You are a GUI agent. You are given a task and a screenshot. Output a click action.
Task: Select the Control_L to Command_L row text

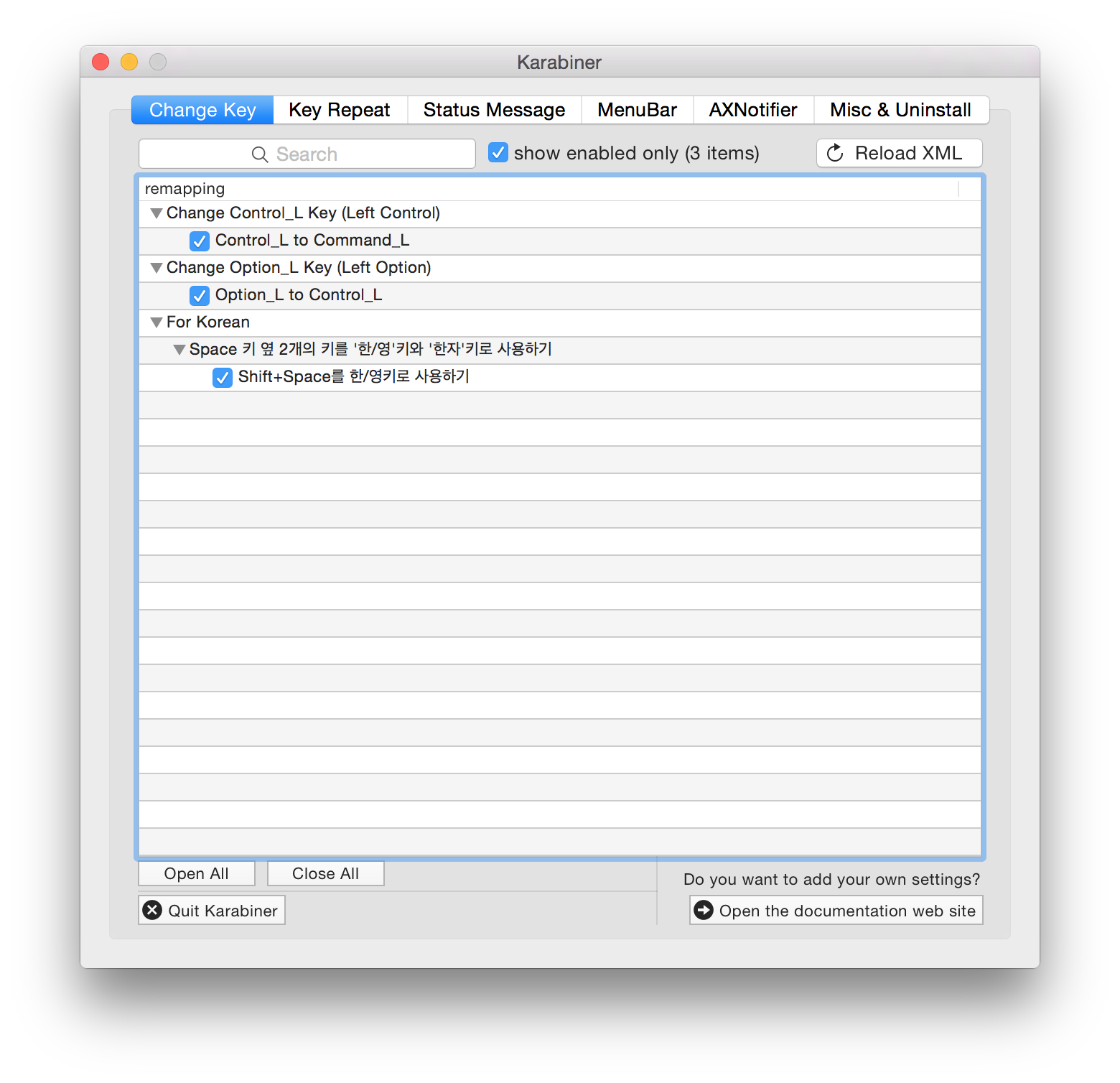tap(312, 240)
